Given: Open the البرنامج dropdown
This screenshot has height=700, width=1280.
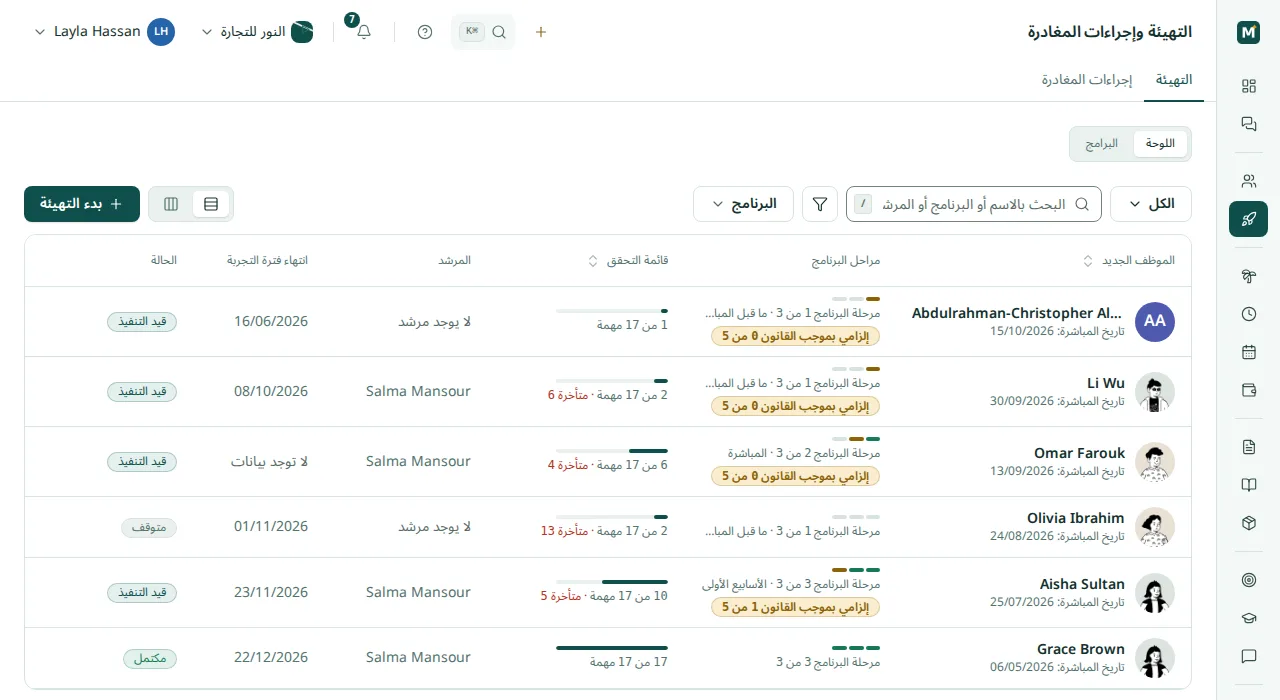Looking at the screenshot, I should click(743, 204).
